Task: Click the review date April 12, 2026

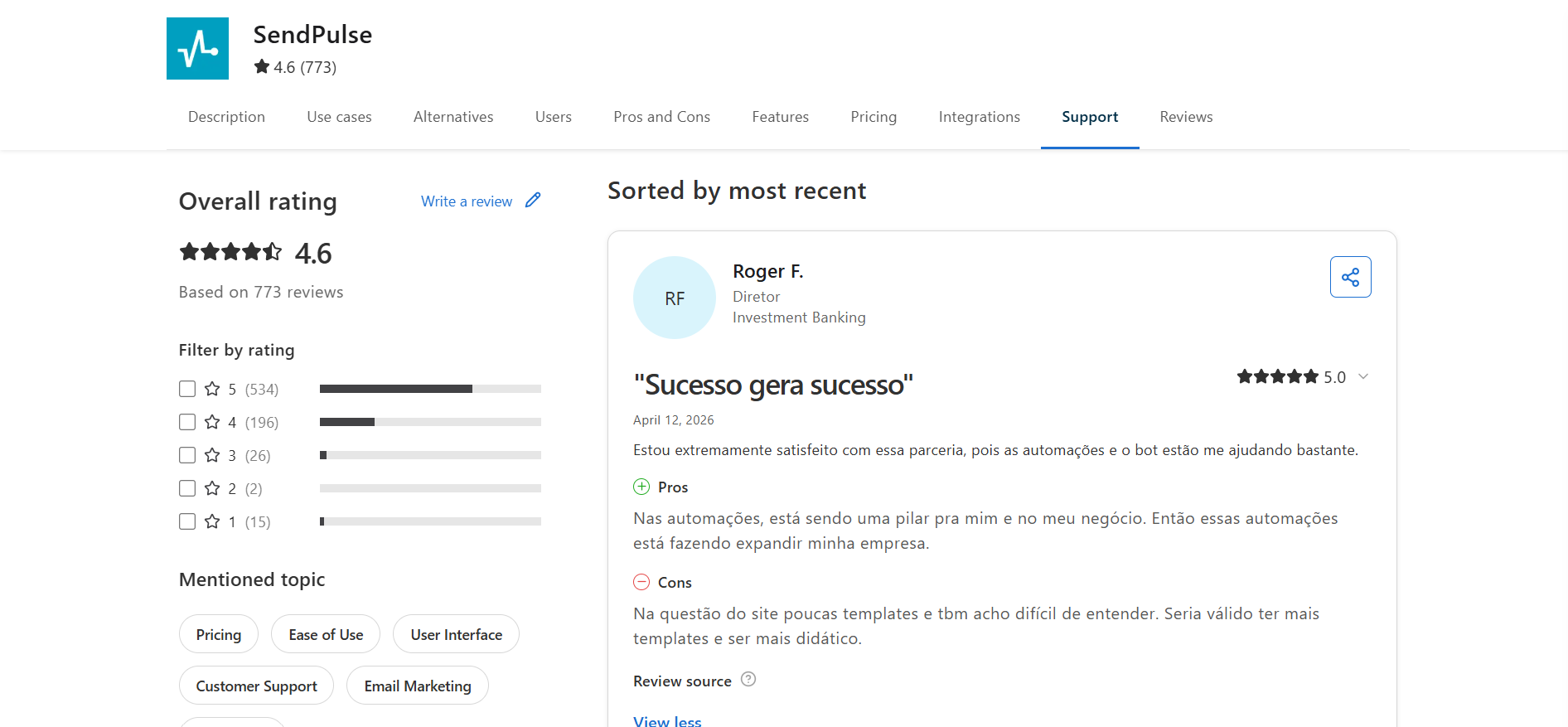Action: click(674, 420)
